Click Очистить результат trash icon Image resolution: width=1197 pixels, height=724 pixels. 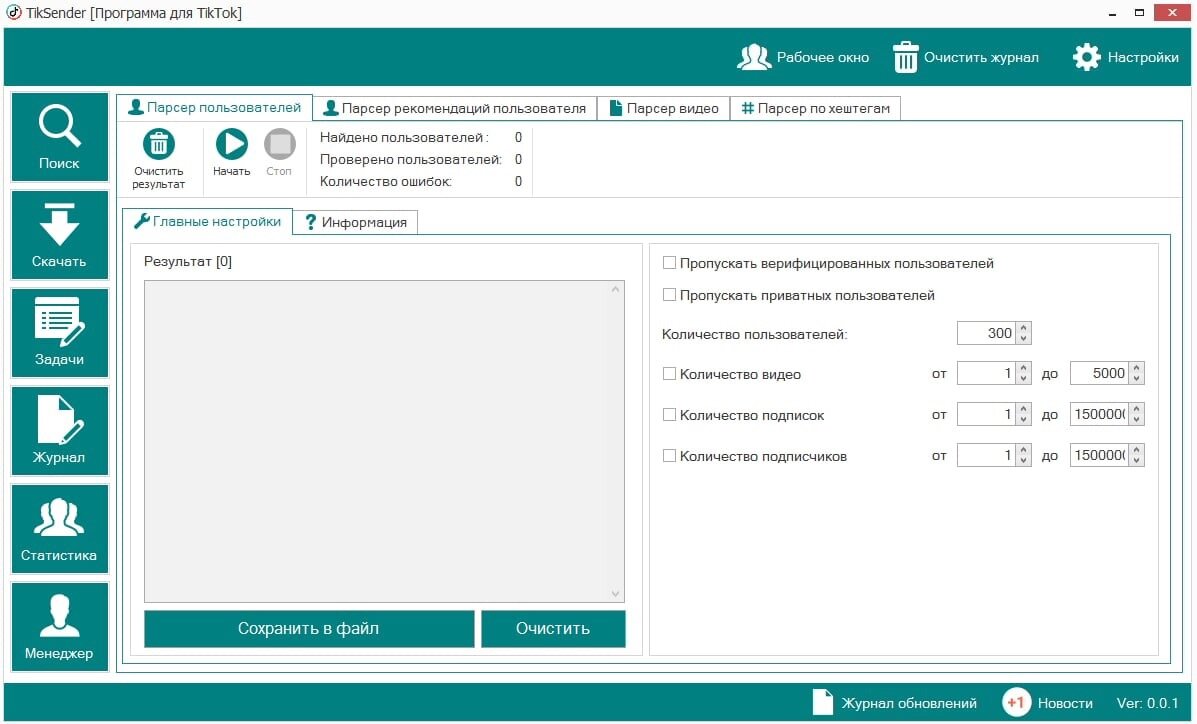coord(159,144)
